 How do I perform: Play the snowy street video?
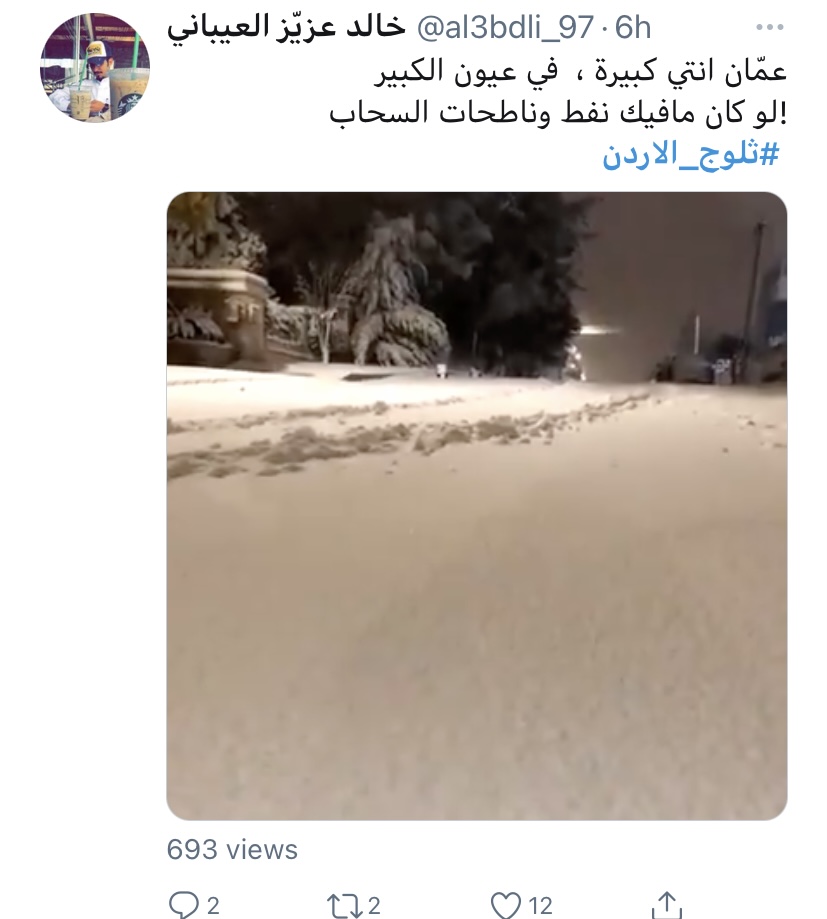pos(477,506)
